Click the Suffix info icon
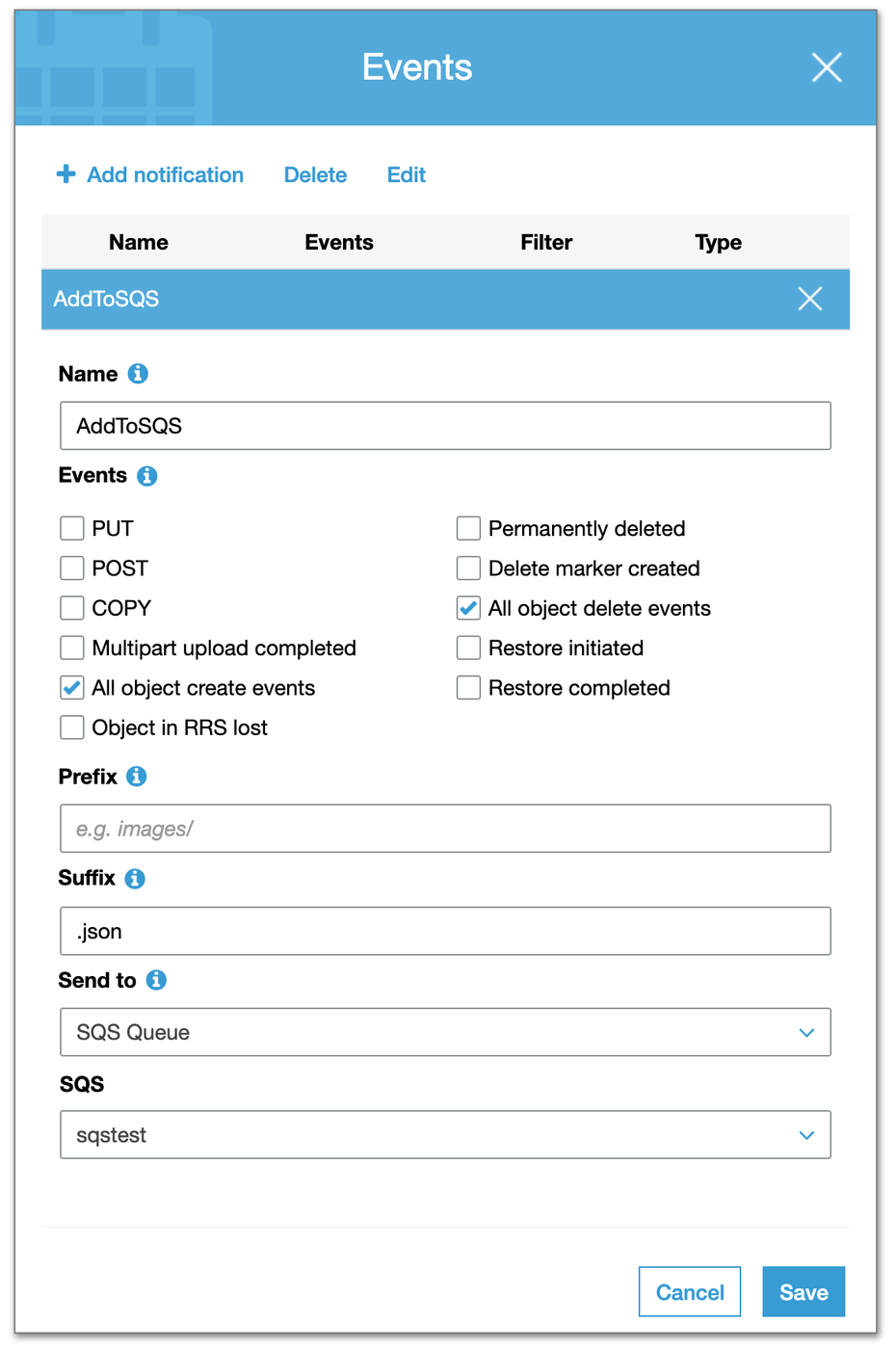896x1349 pixels. click(x=135, y=879)
